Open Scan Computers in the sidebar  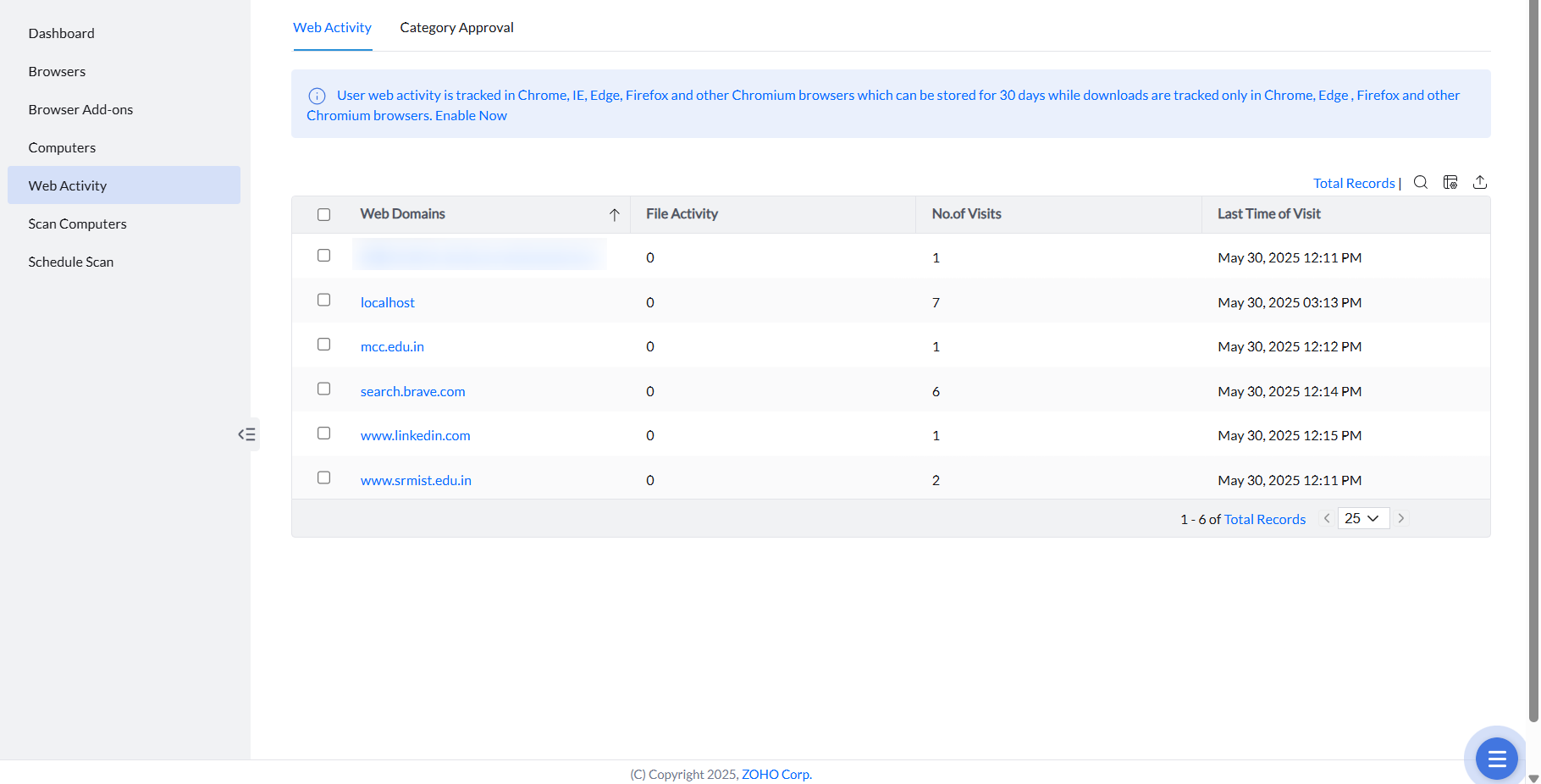click(x=77, y=224)
